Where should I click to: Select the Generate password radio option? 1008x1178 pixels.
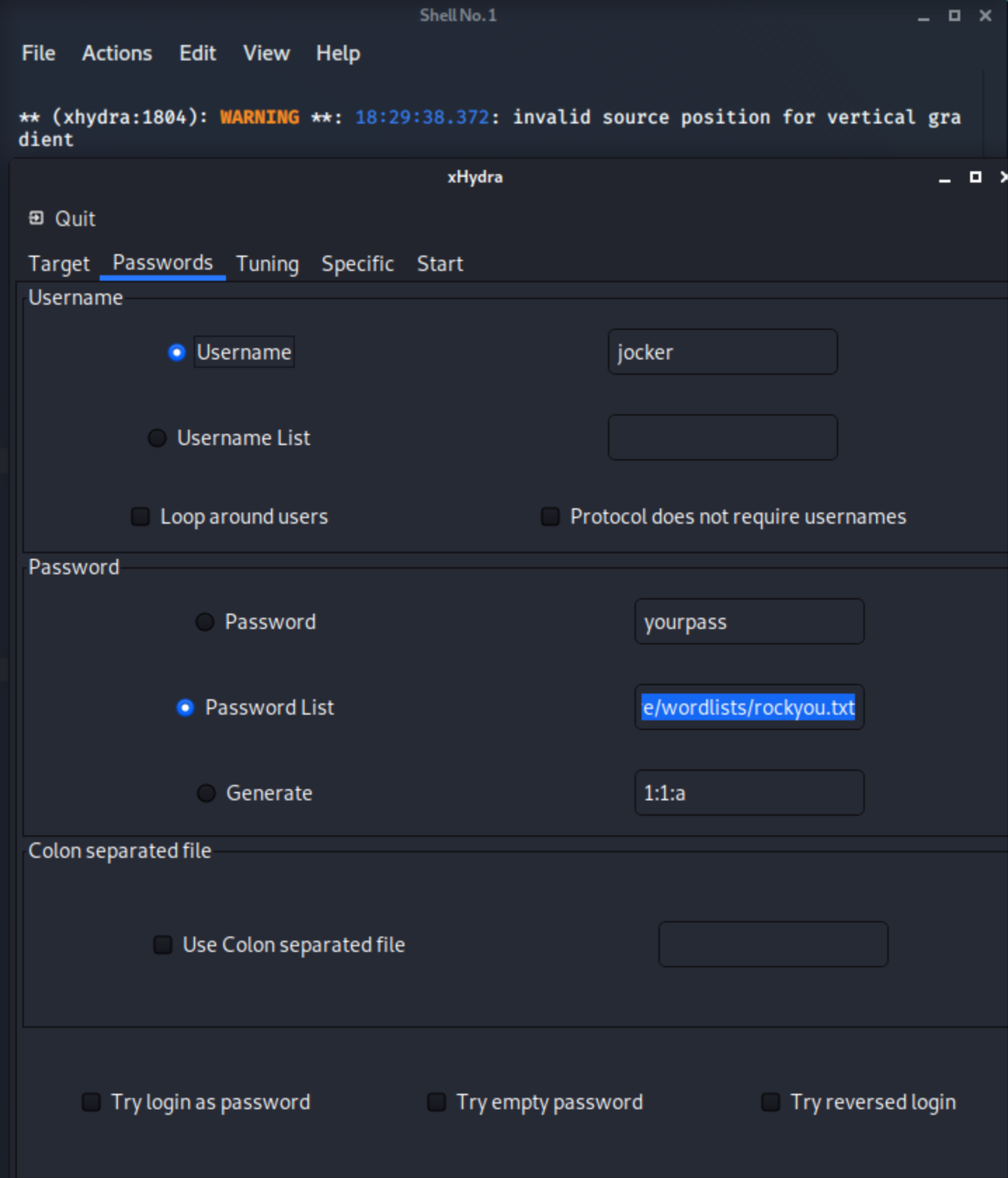tap(206, 793)
